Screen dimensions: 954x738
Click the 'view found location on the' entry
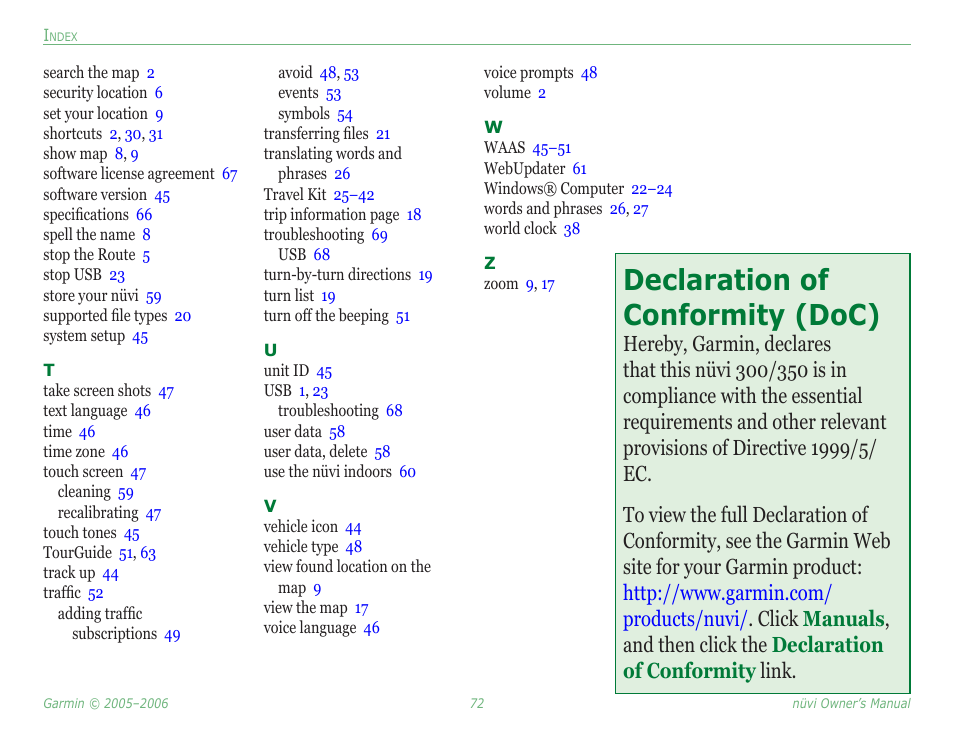point(347,567)
